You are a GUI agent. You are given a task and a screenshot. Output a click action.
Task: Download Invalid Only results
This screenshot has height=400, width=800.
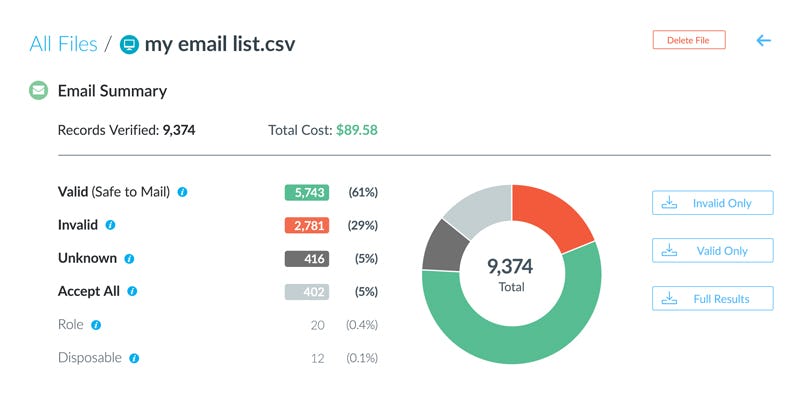point(713,203)
